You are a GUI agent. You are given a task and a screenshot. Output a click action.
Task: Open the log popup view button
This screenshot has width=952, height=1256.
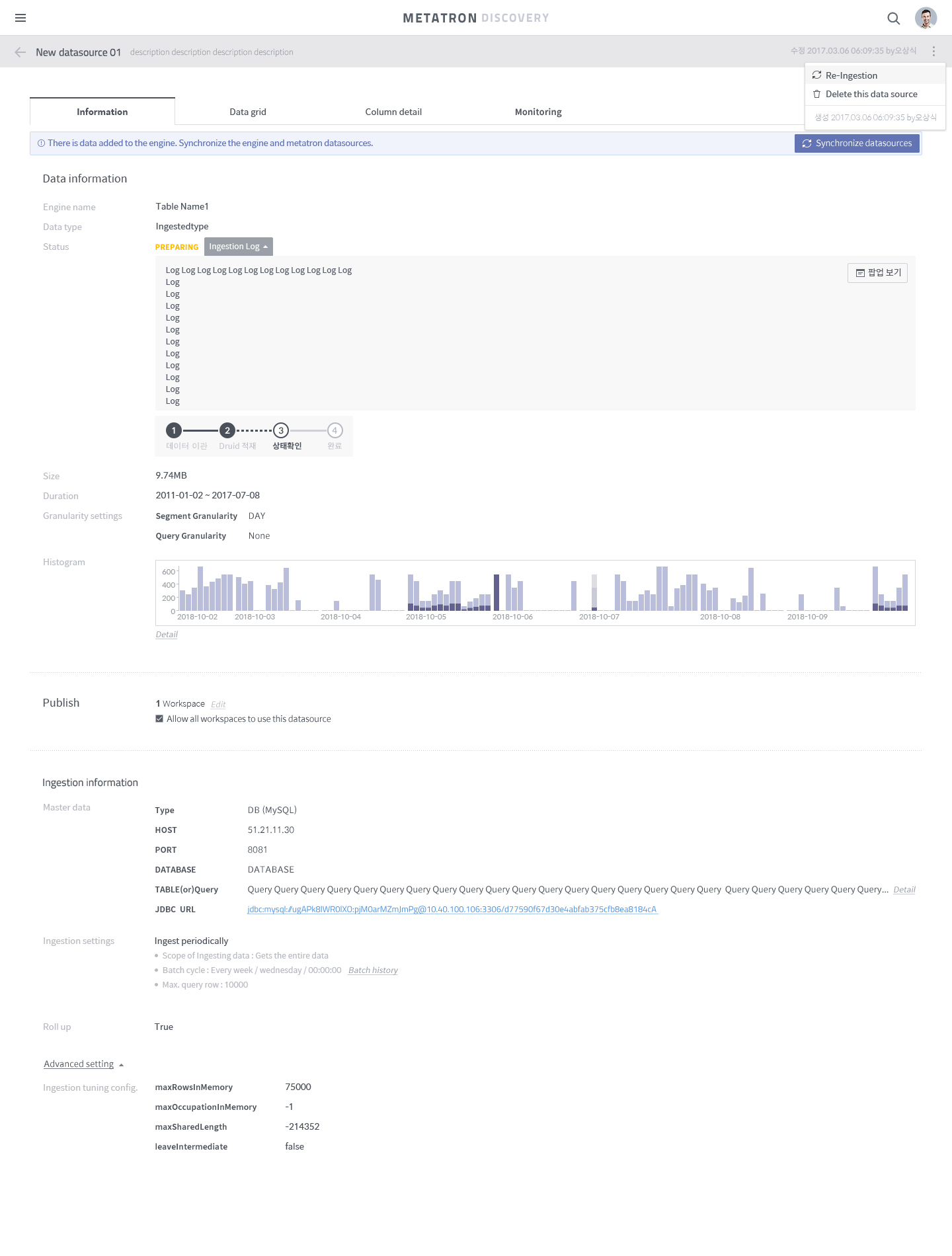877,273
